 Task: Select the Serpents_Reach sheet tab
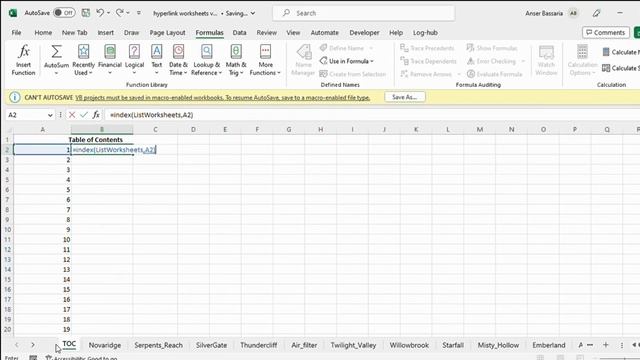[158, 345]
